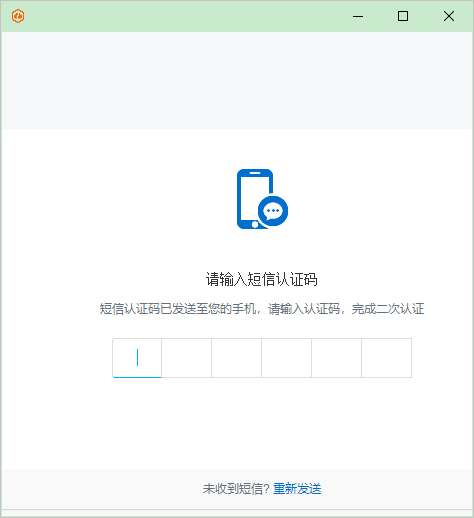Minimize the verification window
Viewport: 474px width, 518px height.
[358, 16]
